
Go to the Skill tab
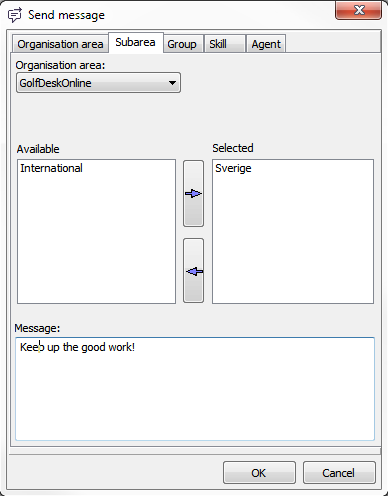[224, 44]
